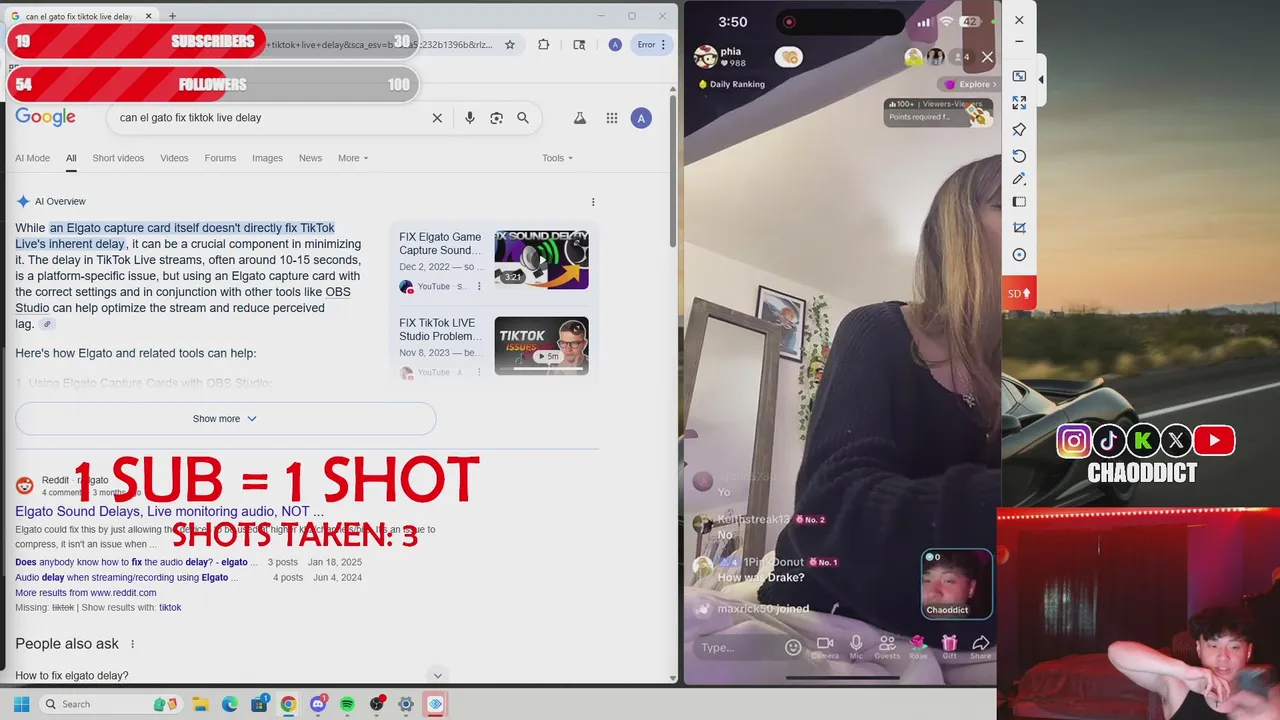This screenshot has height=720, width=1280.
Task: Clear the Google search box text
Action: [x=437, y=118]
